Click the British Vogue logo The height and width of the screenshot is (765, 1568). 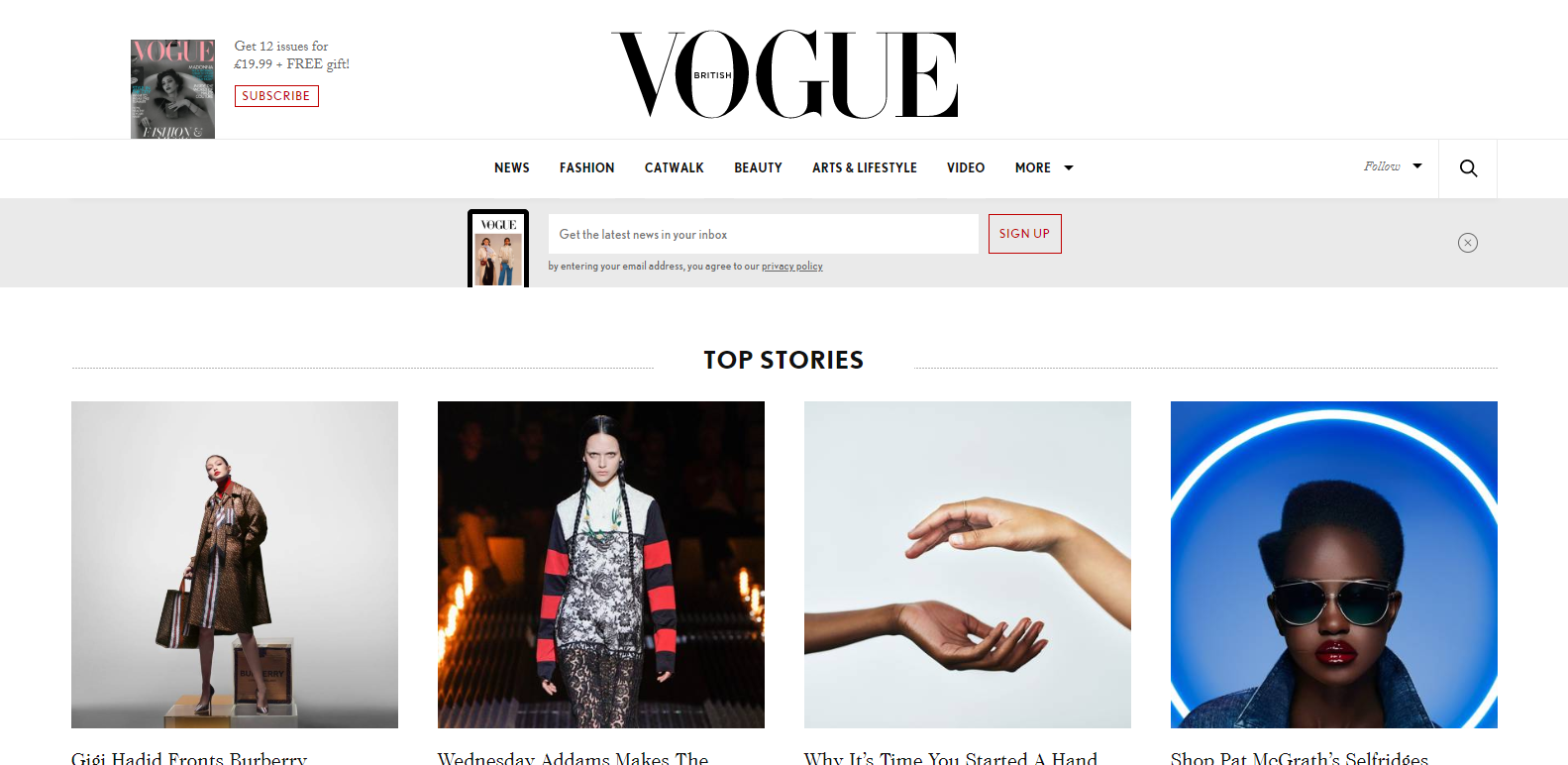tap(784, 74)
